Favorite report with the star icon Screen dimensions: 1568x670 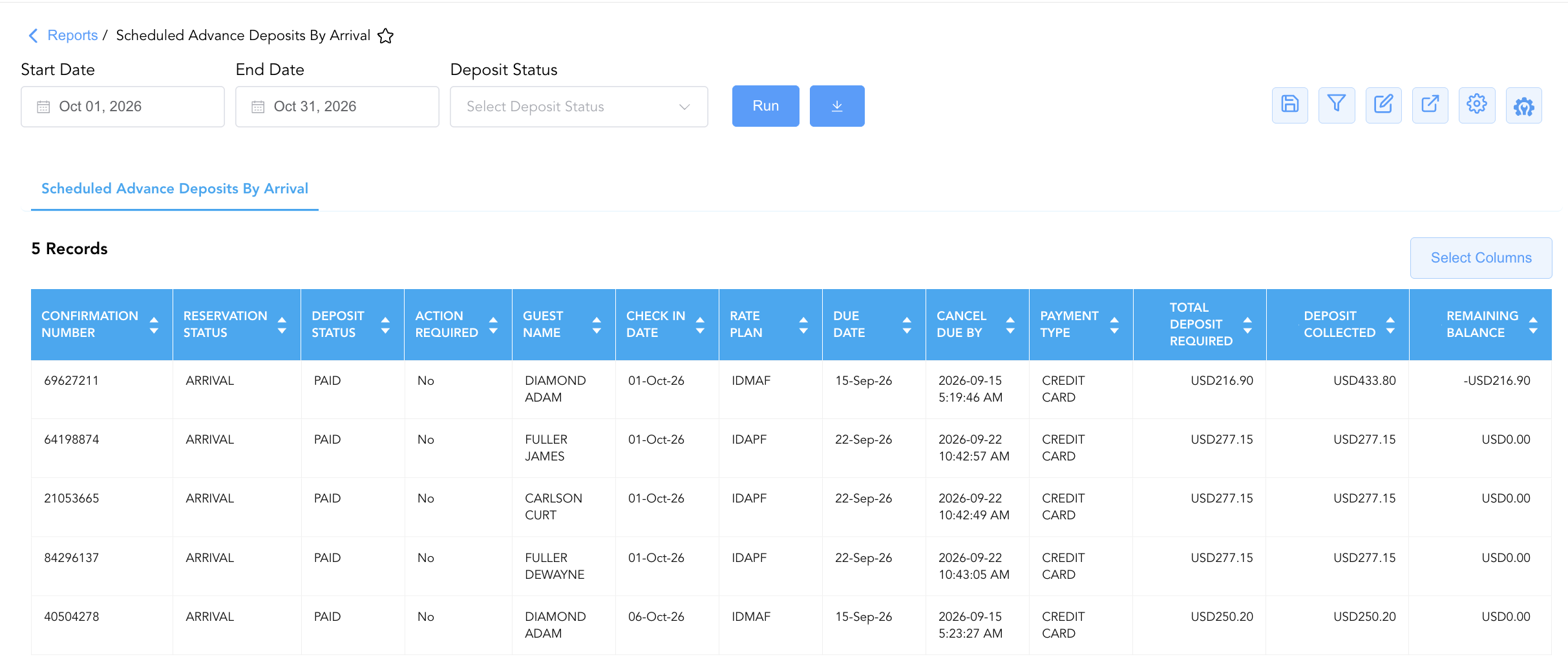pos(385,36)
